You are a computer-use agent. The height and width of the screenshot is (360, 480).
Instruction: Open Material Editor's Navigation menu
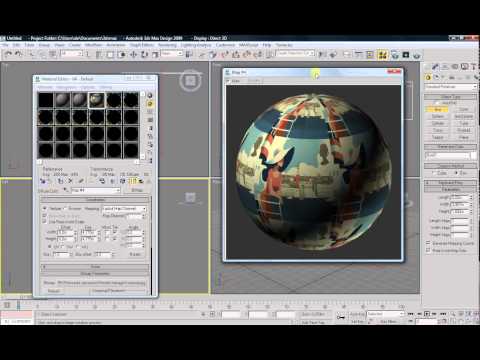coord(66,87)
